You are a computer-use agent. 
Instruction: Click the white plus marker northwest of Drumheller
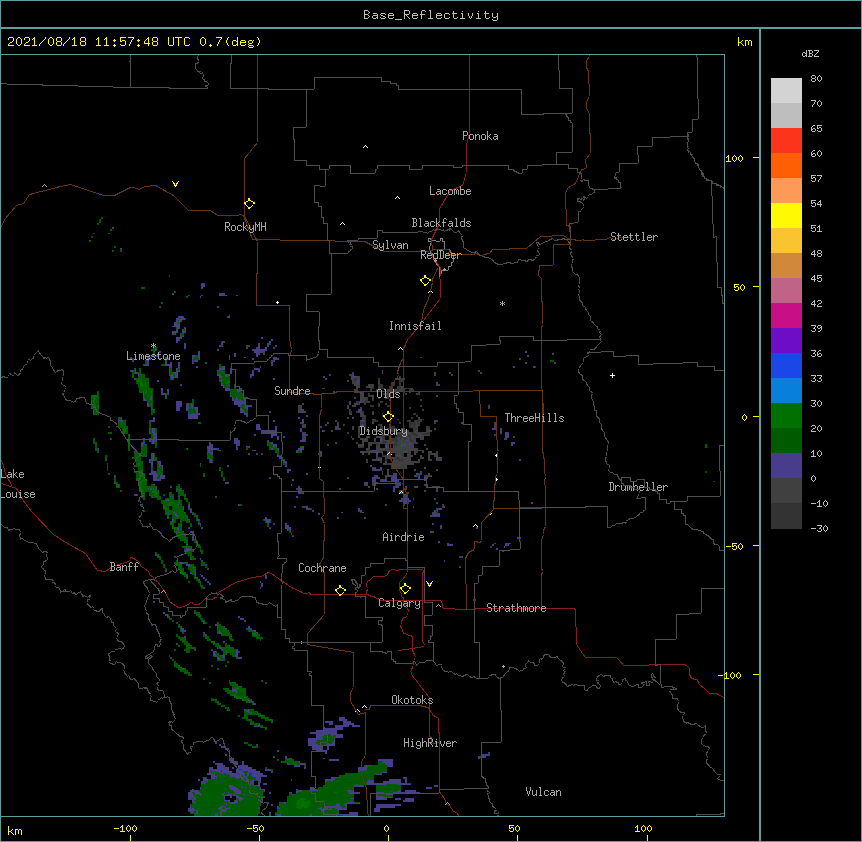pyautogui.click(x=612, y=375)
